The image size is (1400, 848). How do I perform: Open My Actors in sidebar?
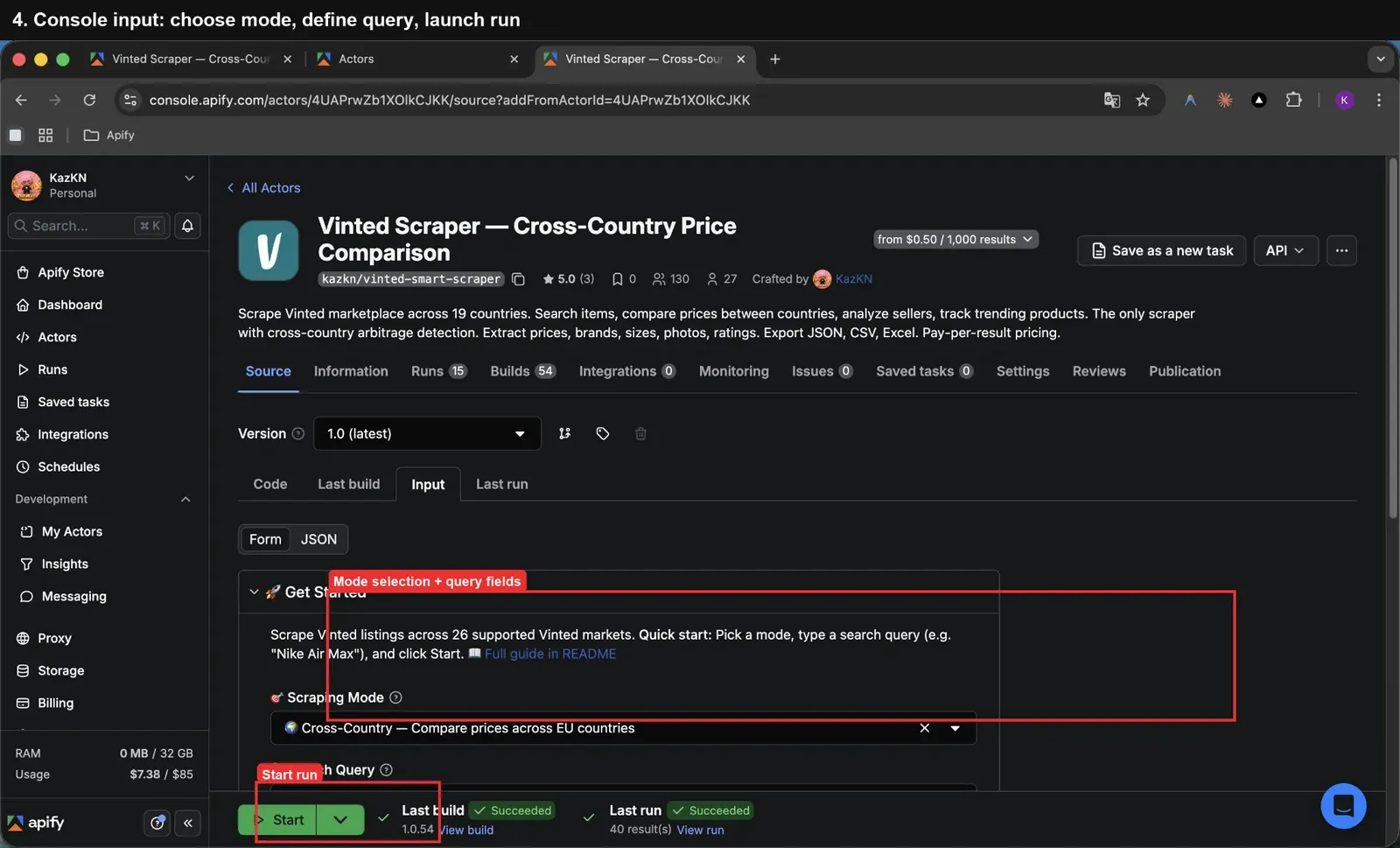click(x=72, y=531)
